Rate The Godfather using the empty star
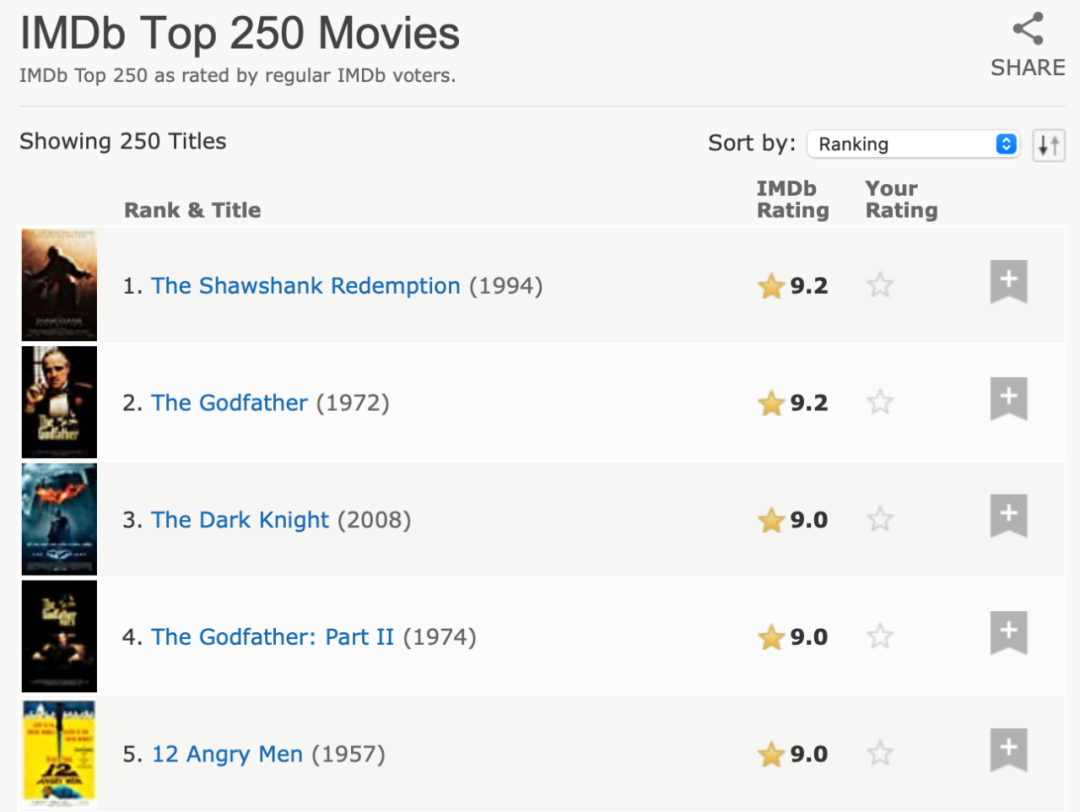Screen dimensions: 1080x812 880,403
